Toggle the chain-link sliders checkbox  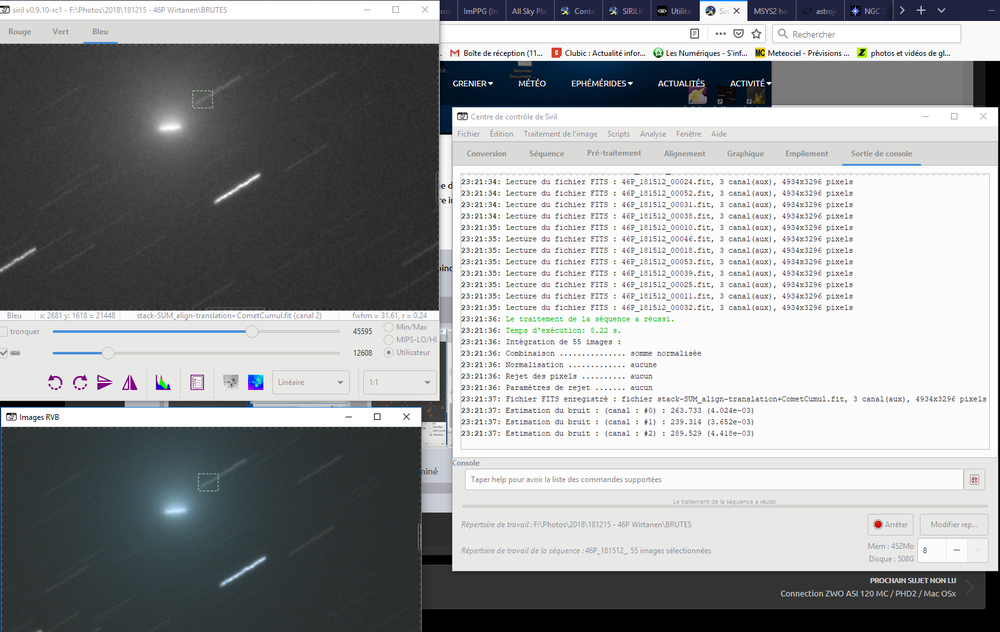coord(4,353)
